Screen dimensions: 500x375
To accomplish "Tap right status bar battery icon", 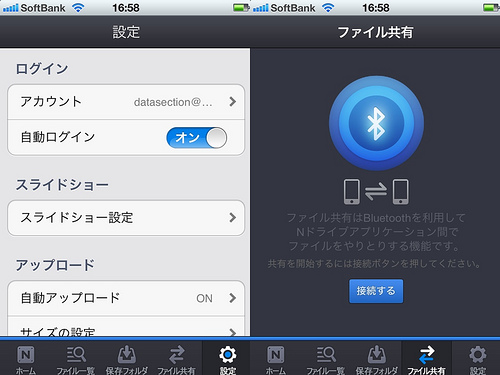I will pos(492,7).
